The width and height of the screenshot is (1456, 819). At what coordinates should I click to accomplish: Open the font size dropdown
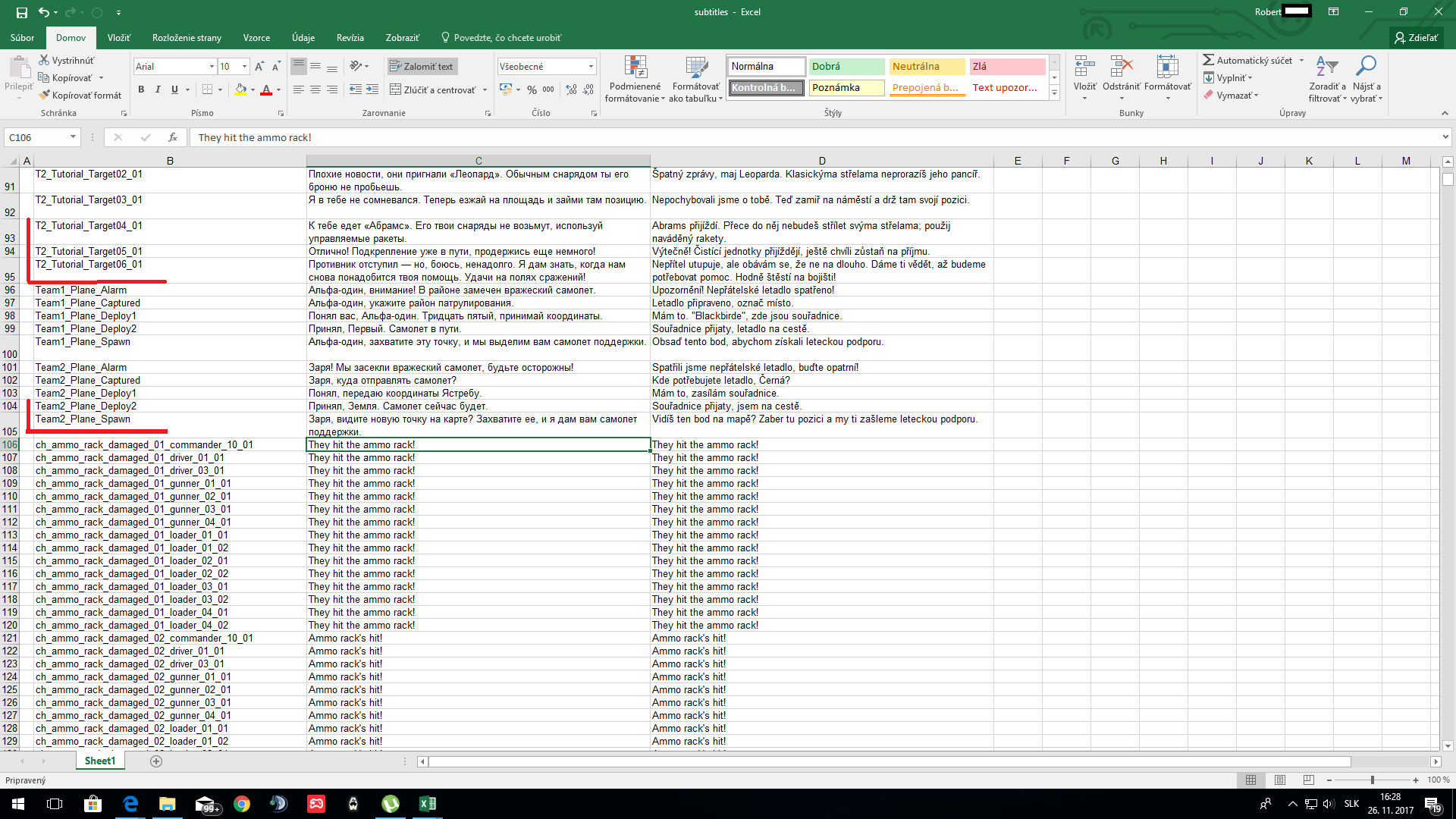tap(244, 67)
